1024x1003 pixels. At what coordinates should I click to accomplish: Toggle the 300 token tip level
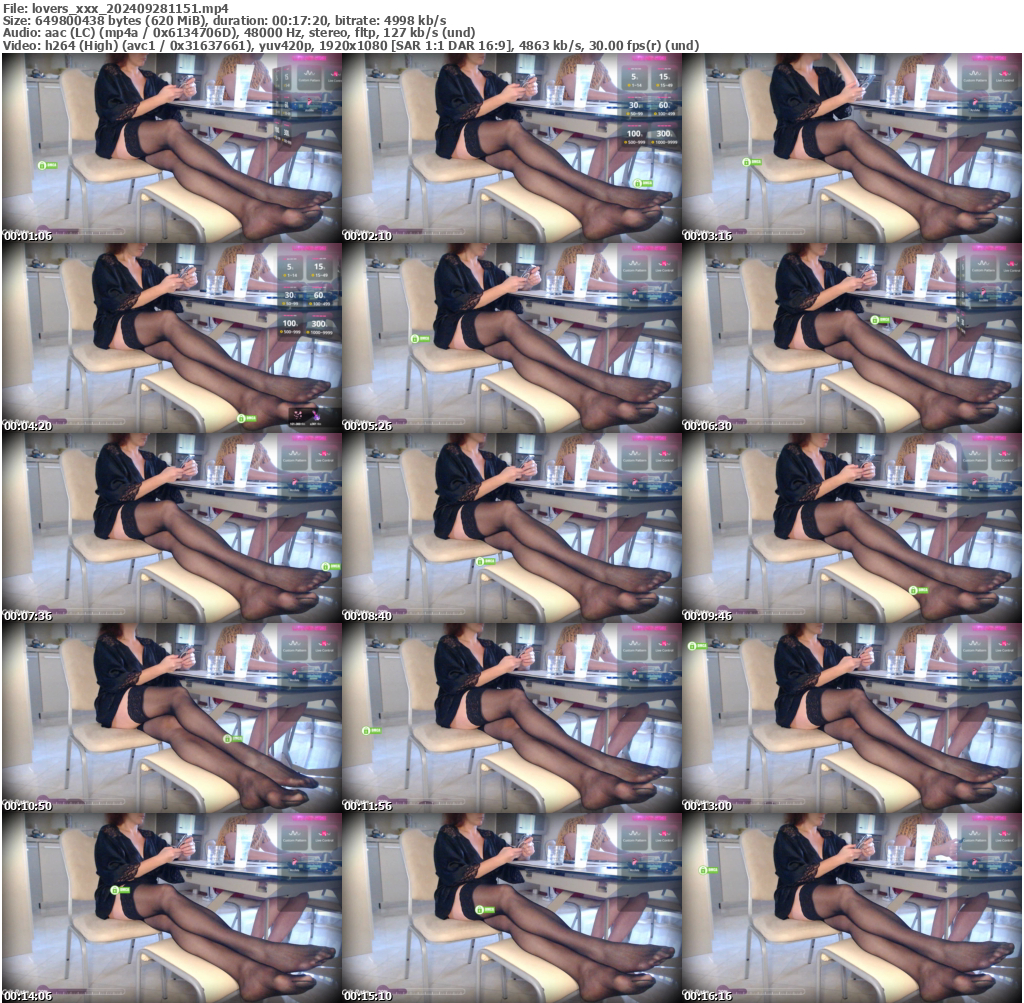pyautogui.click(x=663, y=133)
